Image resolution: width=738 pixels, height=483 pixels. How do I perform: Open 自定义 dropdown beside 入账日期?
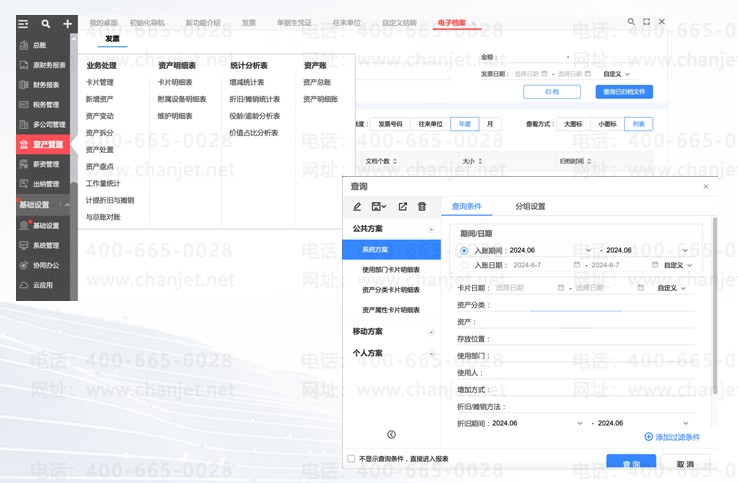click(x=678, y=265)
